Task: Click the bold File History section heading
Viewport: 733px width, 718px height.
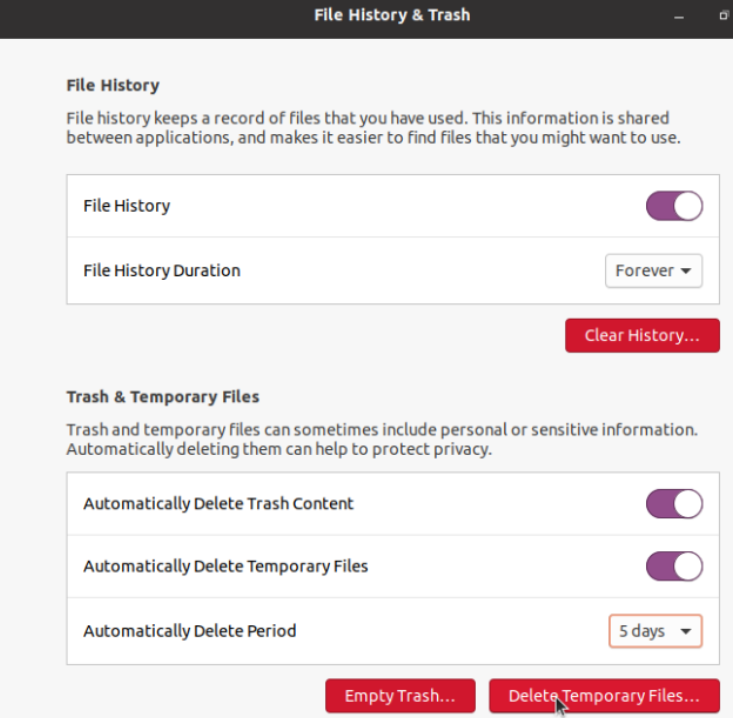Action: (x=113, y=86)
